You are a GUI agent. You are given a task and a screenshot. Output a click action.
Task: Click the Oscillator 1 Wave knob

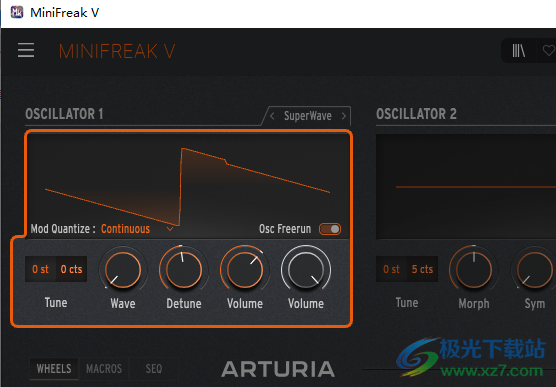pyautogui.click(x=123, y=269)
